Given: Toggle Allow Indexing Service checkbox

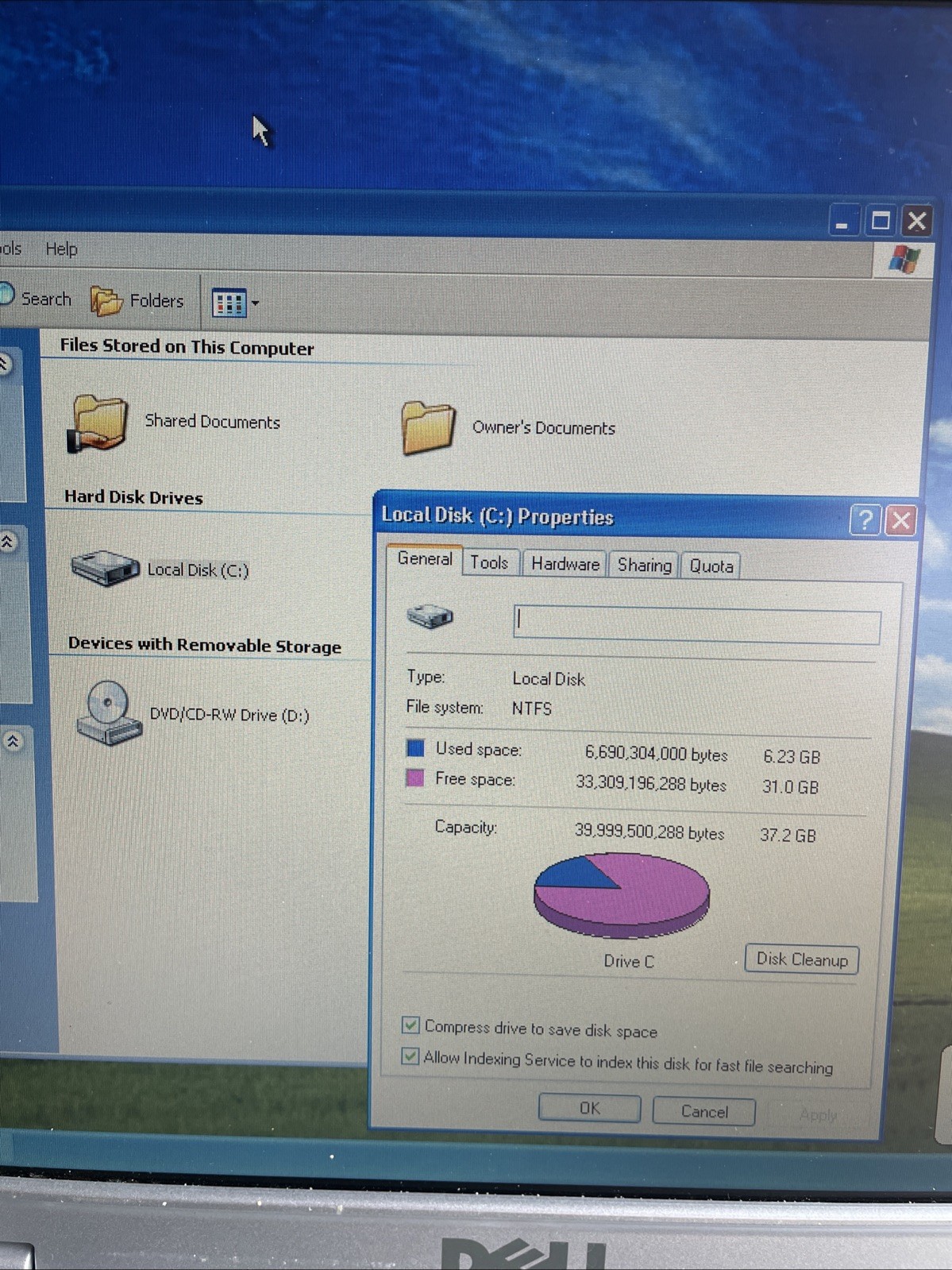Looking at the screenshot, I should point(410,1056).
